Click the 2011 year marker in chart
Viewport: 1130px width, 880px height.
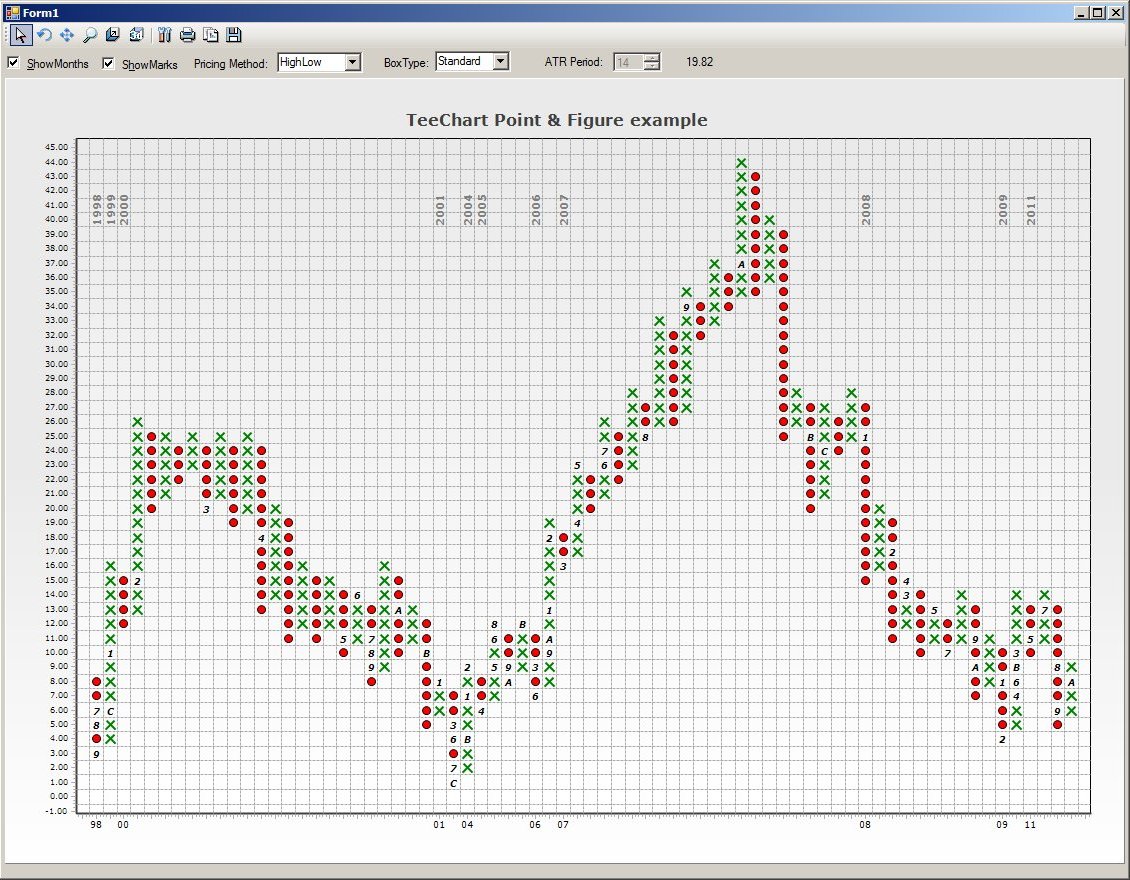click(1031, 210)
